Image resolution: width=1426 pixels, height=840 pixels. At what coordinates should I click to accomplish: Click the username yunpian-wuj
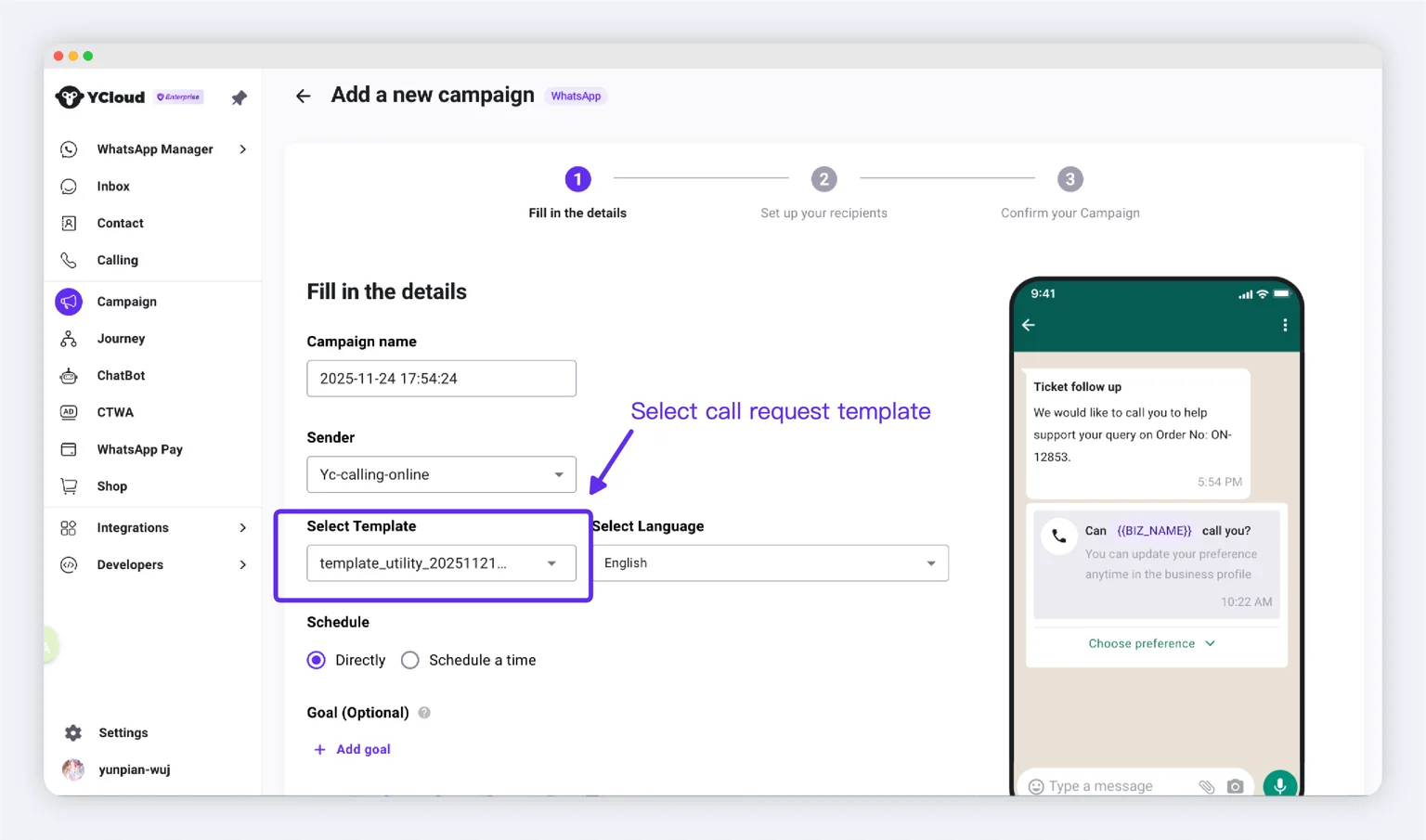point(135,769)
